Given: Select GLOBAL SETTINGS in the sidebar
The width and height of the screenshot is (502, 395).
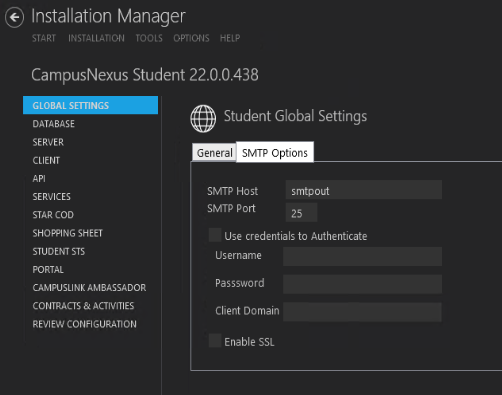Looking at the screenshot, I should tap(90, 105).
